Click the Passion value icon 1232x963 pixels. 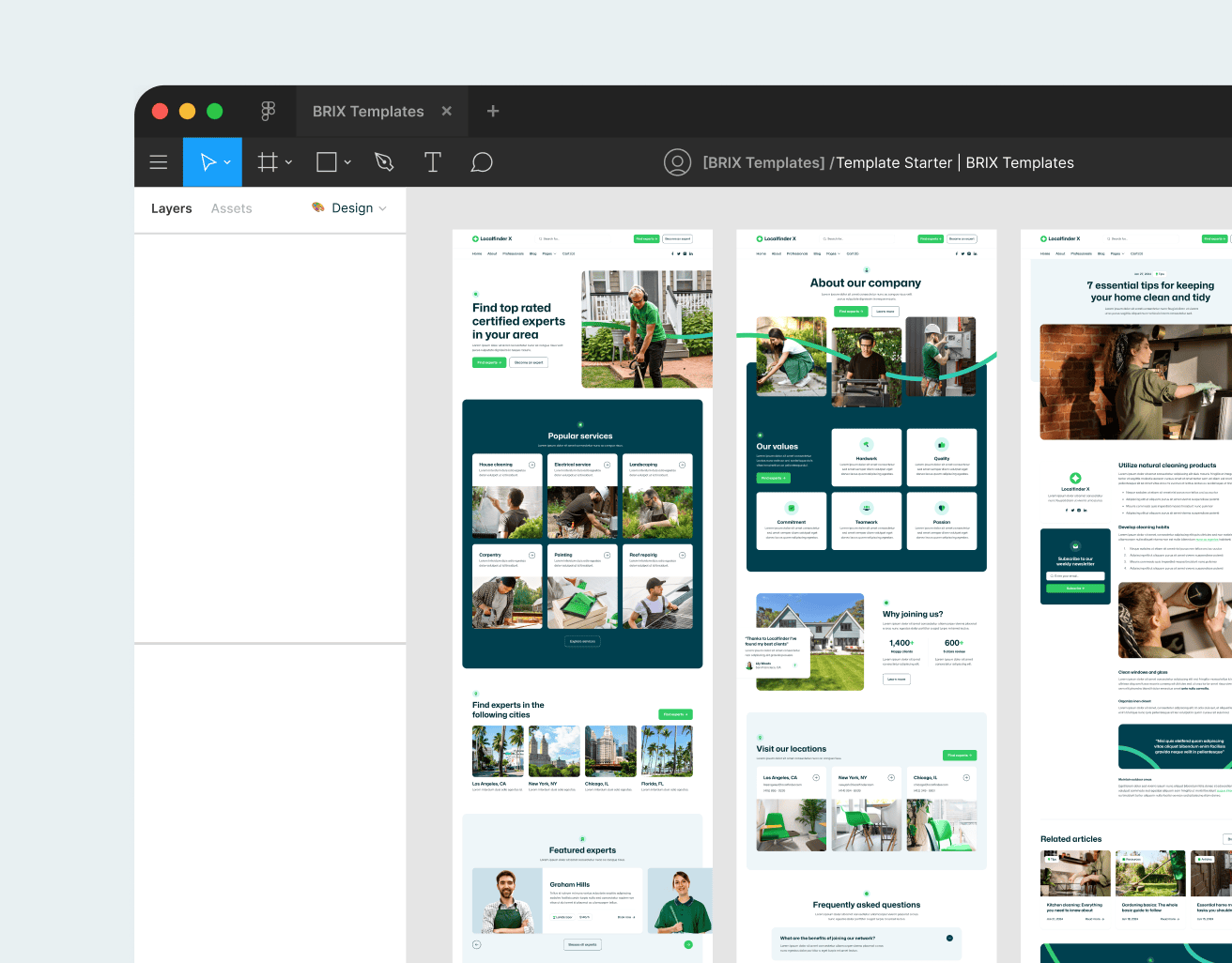point(942,508)
